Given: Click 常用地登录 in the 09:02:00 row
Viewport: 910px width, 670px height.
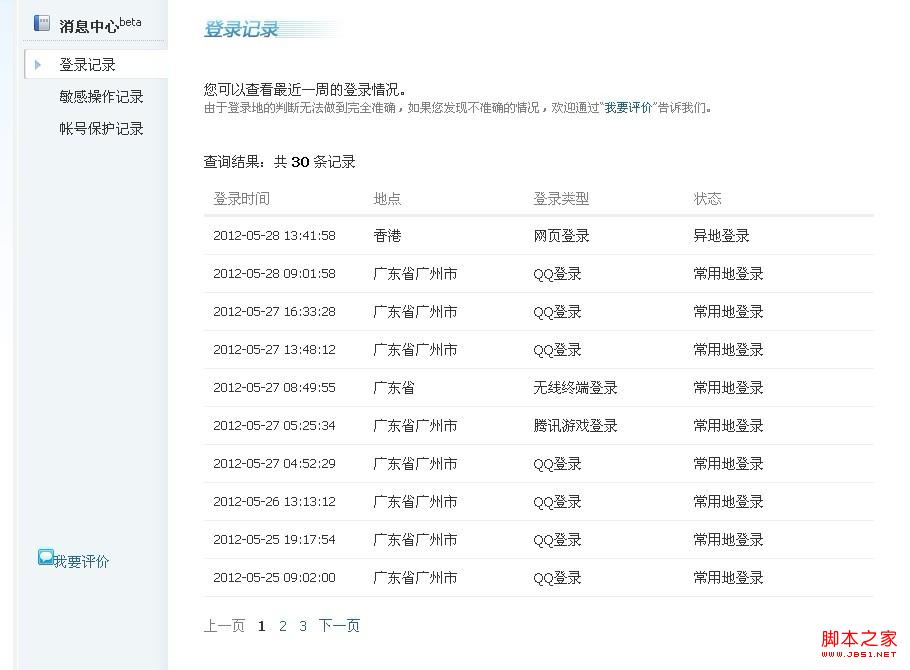Looking at the screenshot, I should 728,578.
